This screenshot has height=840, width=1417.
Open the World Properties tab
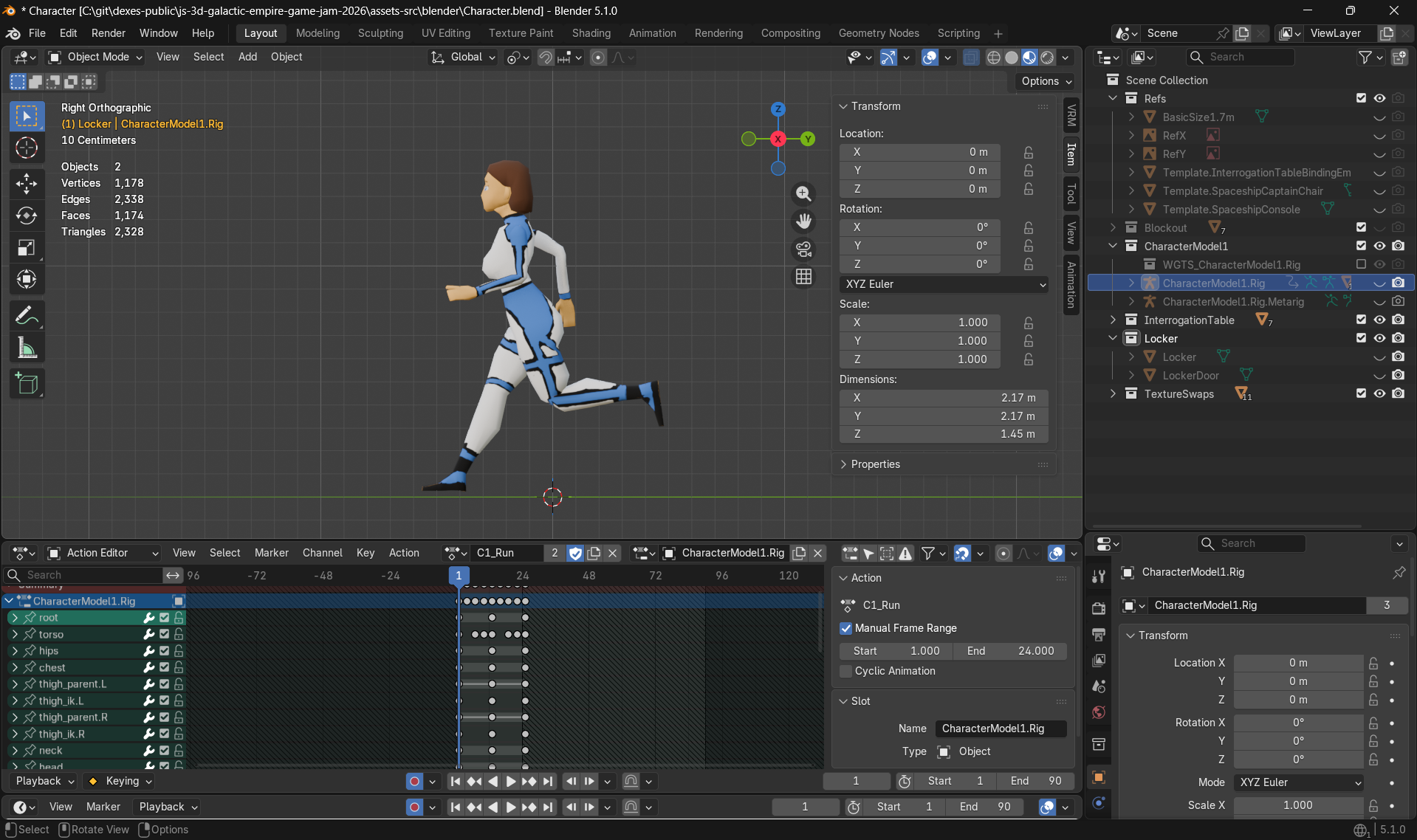[1098, 712]
